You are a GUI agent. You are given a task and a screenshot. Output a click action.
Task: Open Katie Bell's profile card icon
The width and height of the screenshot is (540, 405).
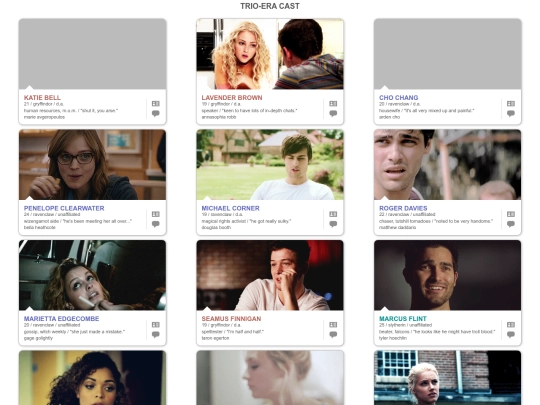pos(156,103)
